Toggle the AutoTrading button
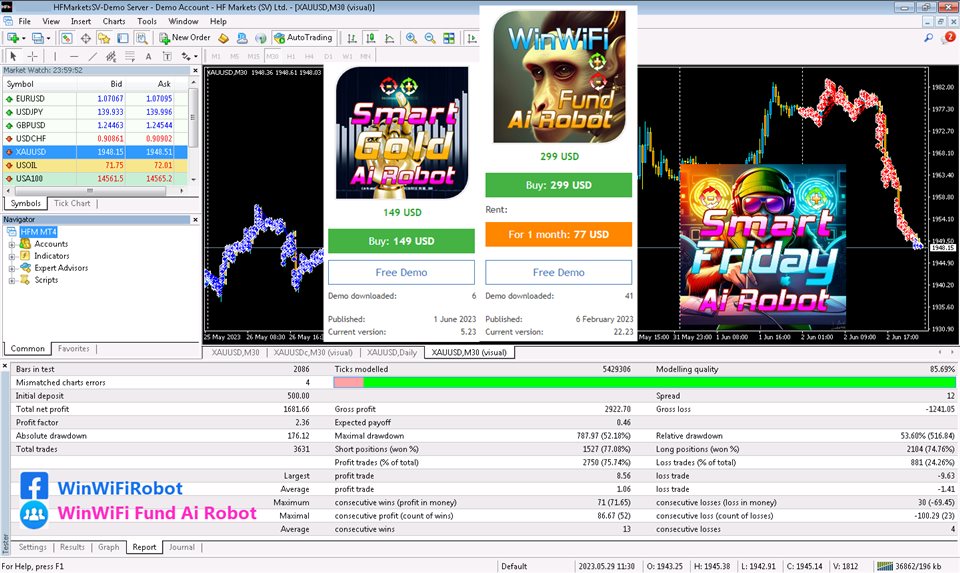The image size is (960, 573). tap(303, 38)
